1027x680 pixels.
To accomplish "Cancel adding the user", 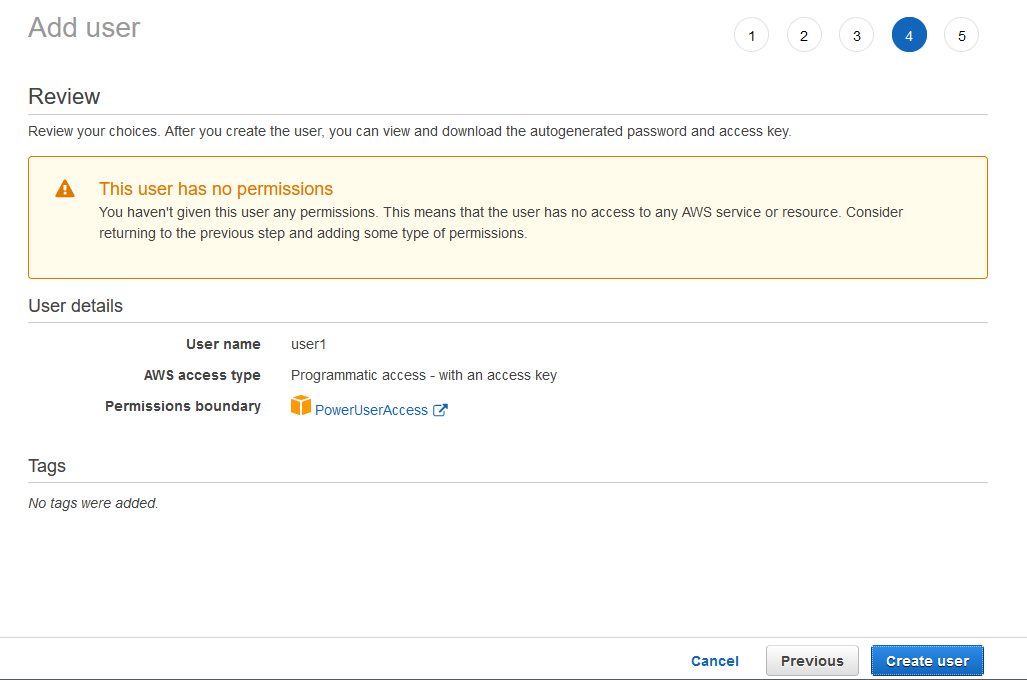I will (715, 661).
